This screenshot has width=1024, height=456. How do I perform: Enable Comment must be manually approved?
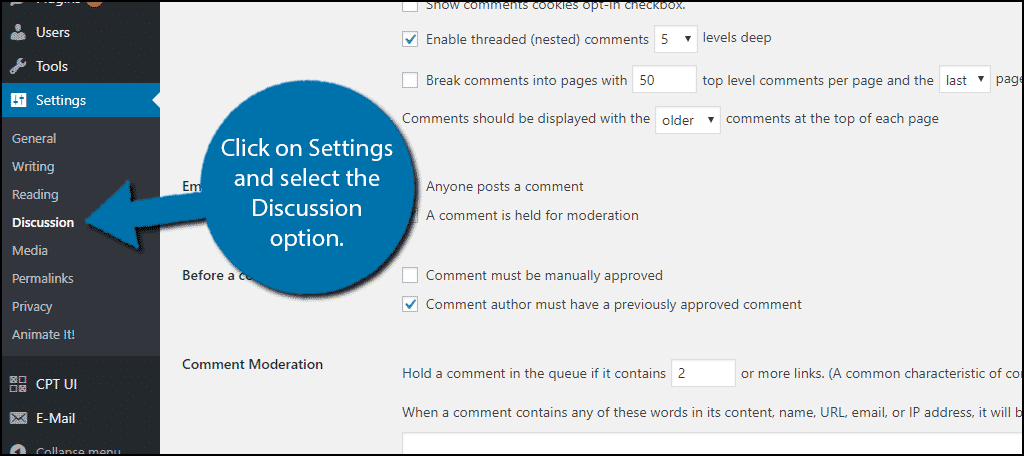[x=410, y=275]
